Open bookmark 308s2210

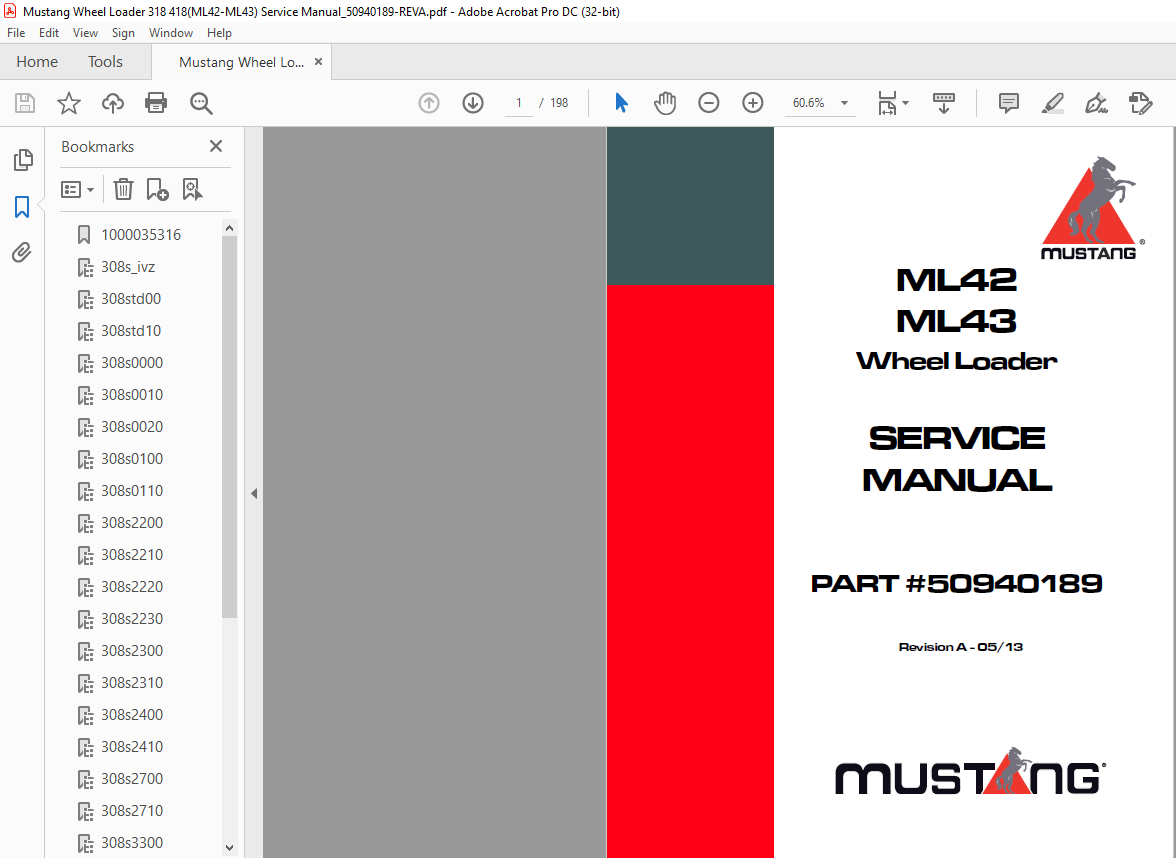pos(132,555)
